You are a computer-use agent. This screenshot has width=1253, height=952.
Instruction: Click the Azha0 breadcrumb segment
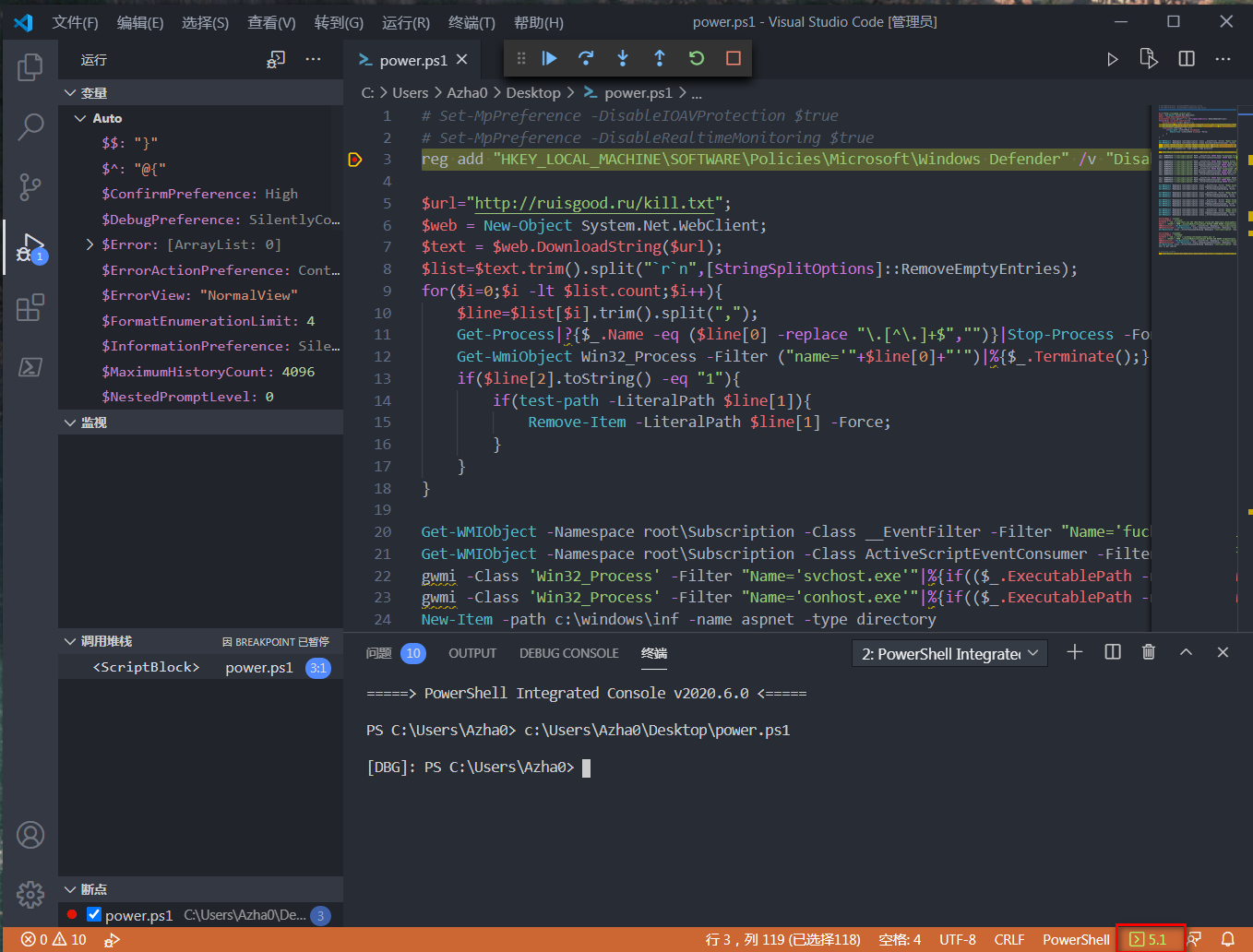[467, 92]
